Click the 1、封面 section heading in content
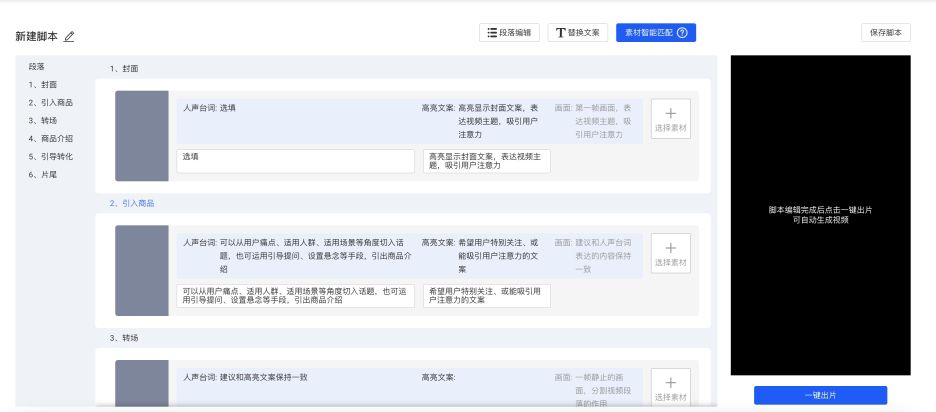This screenshot has height=412, width=936. (124, 69)
